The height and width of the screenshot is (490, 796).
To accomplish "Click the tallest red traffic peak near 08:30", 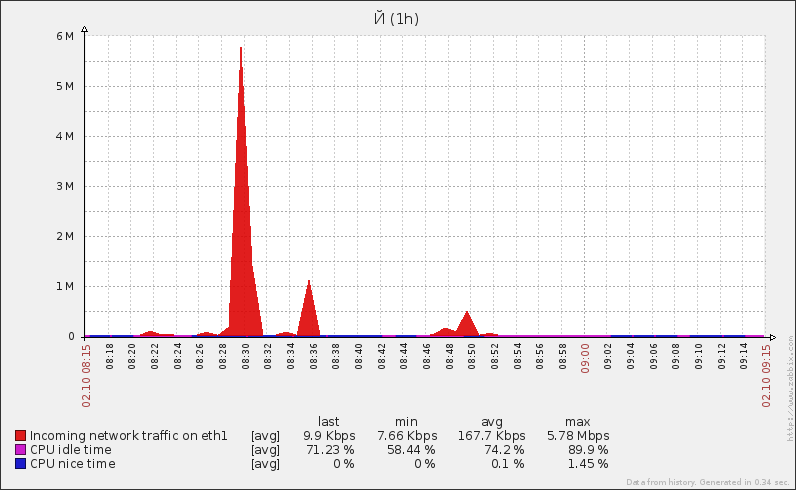I will pyautogui.click(x=242, y=203).
